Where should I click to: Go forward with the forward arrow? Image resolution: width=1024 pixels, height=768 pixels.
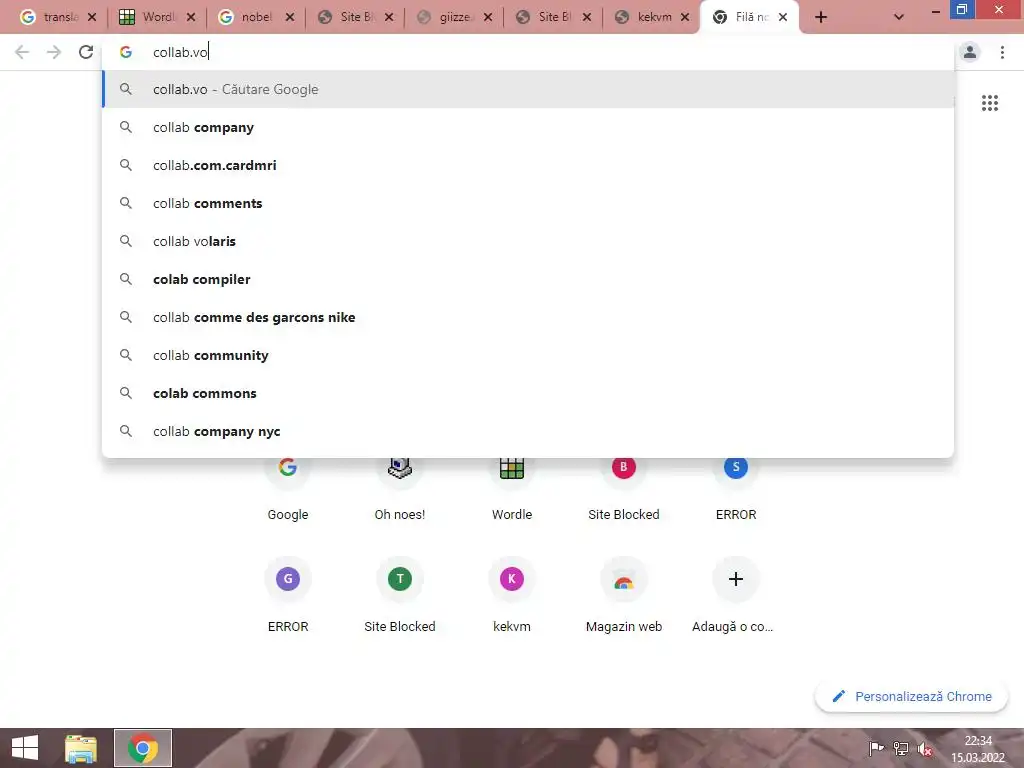54,52
